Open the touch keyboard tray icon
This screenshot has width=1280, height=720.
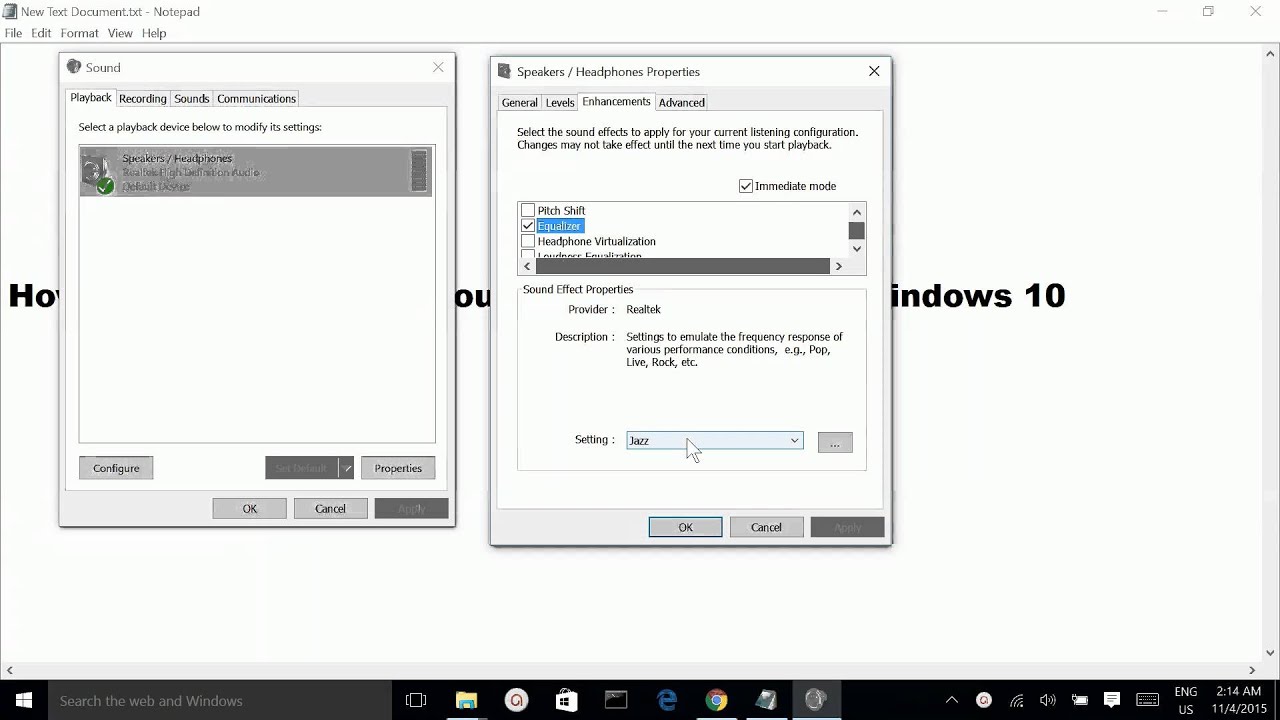[1147, 700]
